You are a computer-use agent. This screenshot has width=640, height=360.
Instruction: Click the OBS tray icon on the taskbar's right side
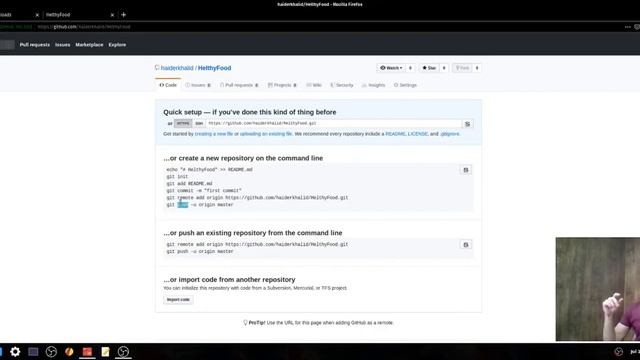click(619, 351)
